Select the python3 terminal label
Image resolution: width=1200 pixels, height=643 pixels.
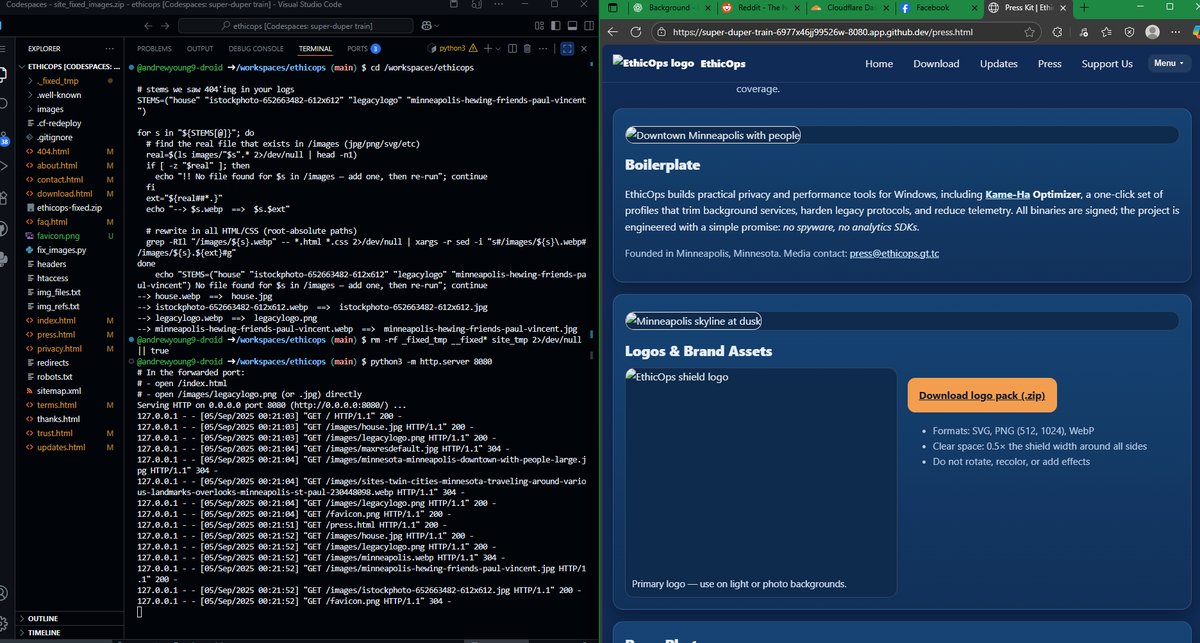tap(454, 48)
